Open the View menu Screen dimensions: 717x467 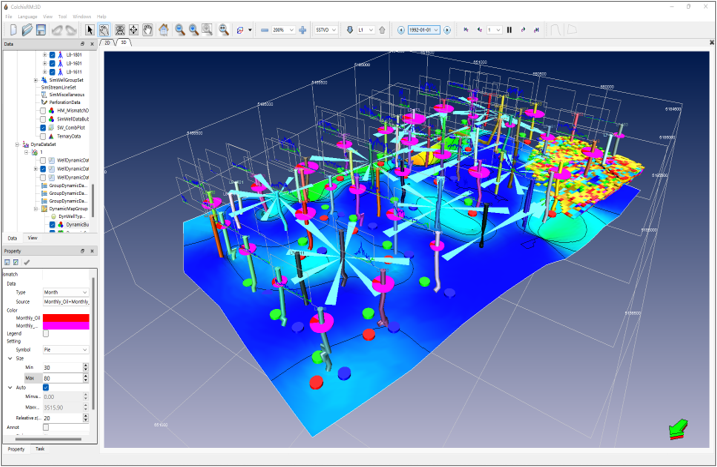tap(48, 16)
